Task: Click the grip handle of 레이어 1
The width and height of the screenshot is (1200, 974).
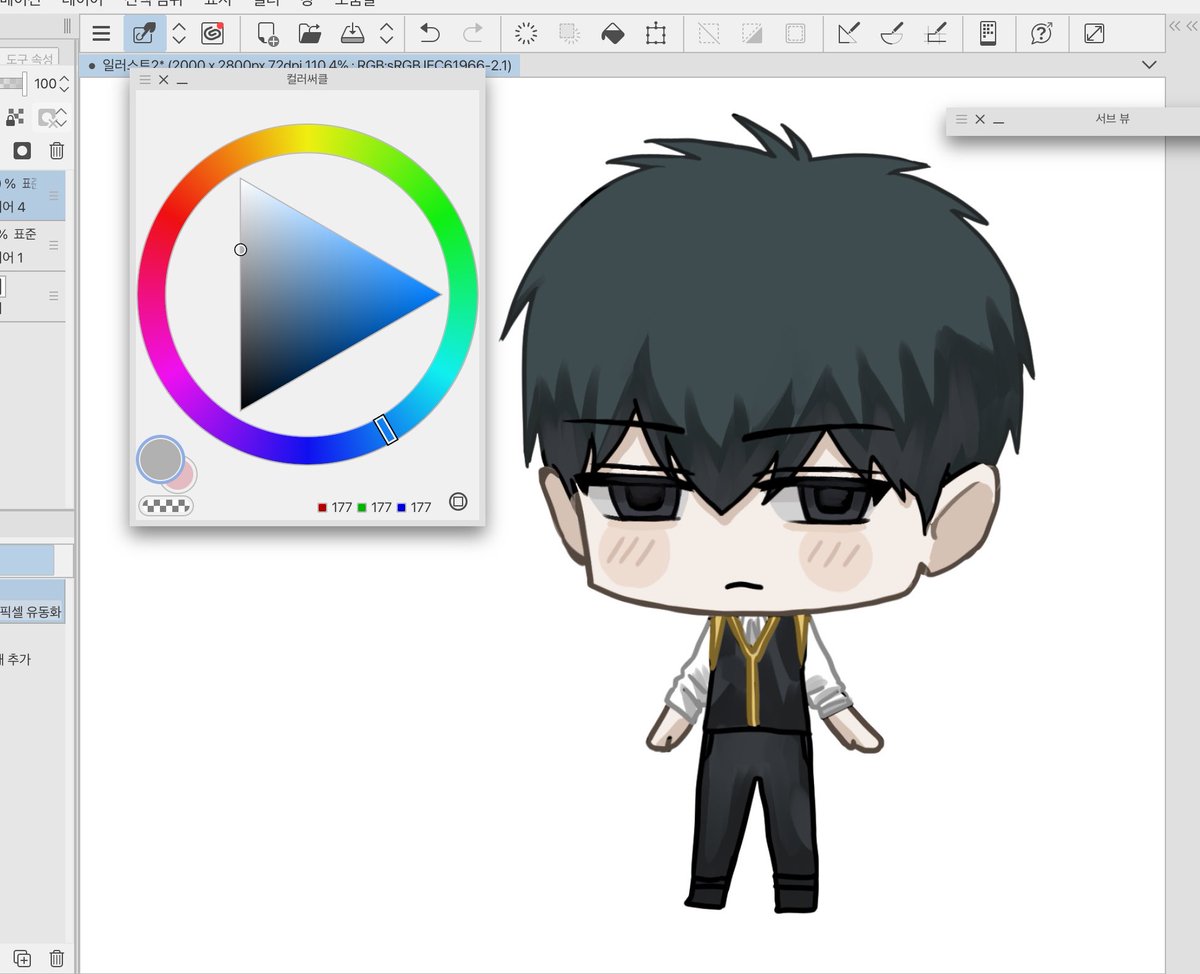Action: [54, 246]
